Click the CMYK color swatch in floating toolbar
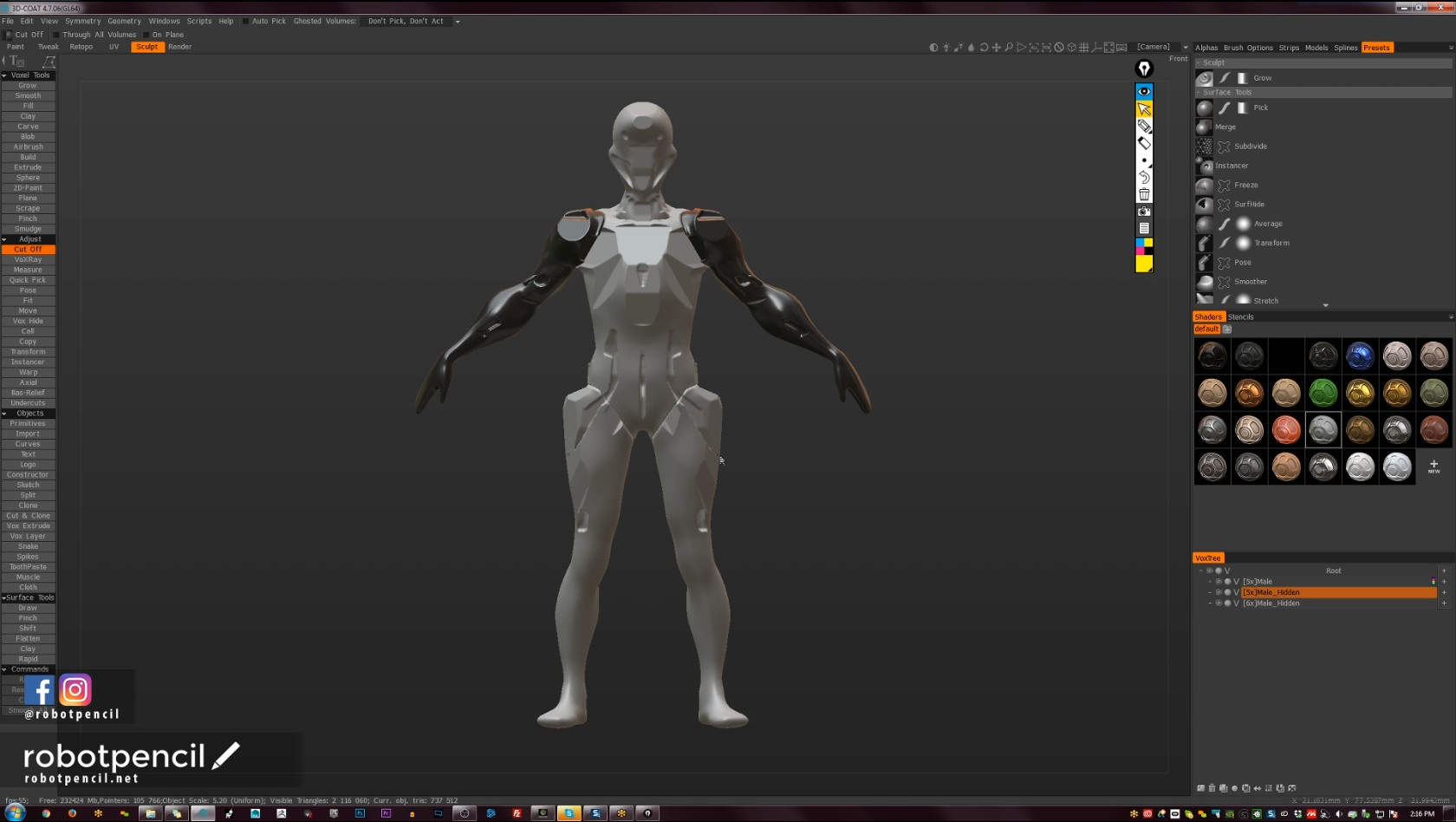 [1144, 246]
